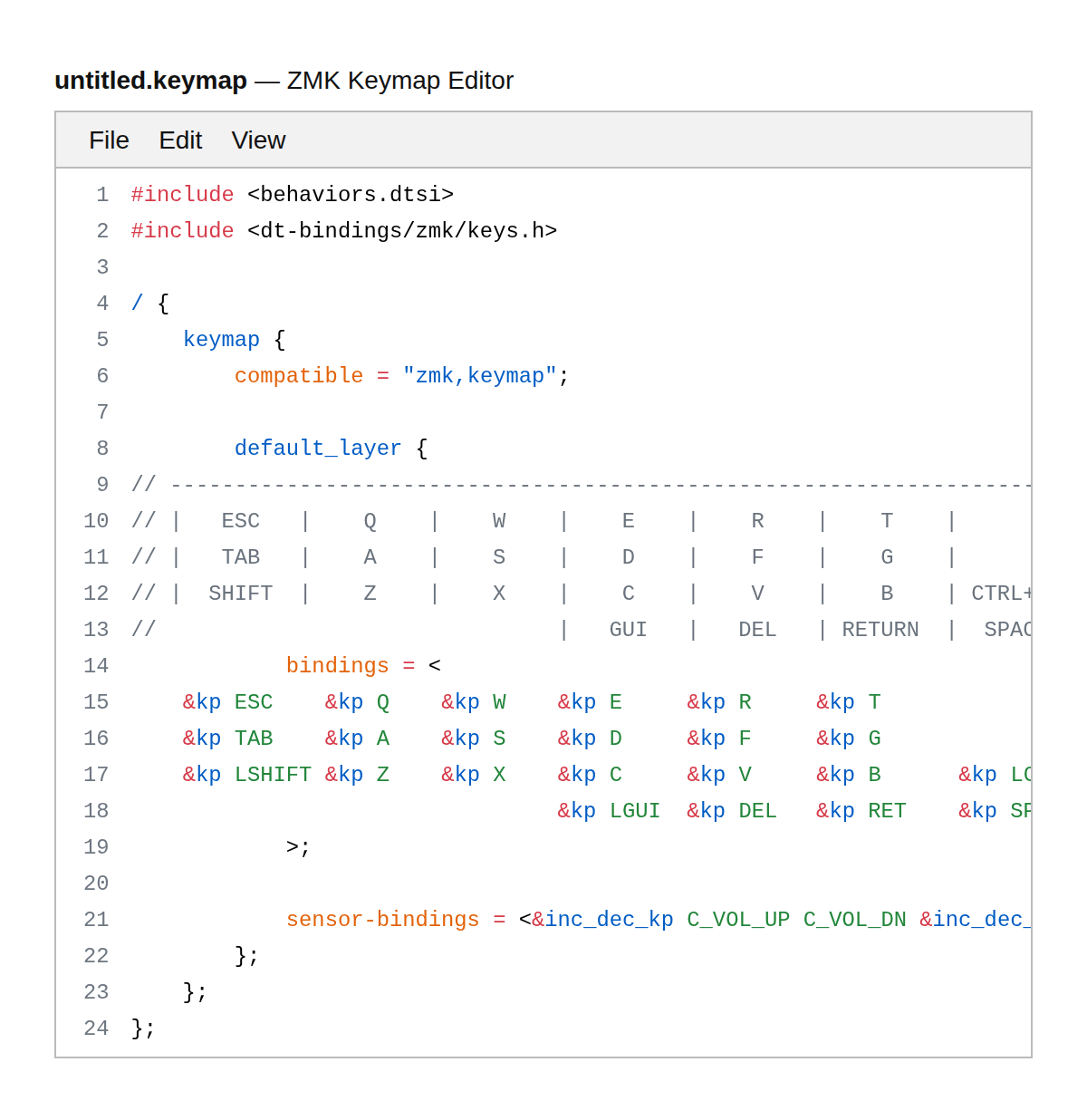This screenshot has height=1120, width=1087.
Task: Click the &kp B binding
Action: pyautogui.click(x=849, y=775)
